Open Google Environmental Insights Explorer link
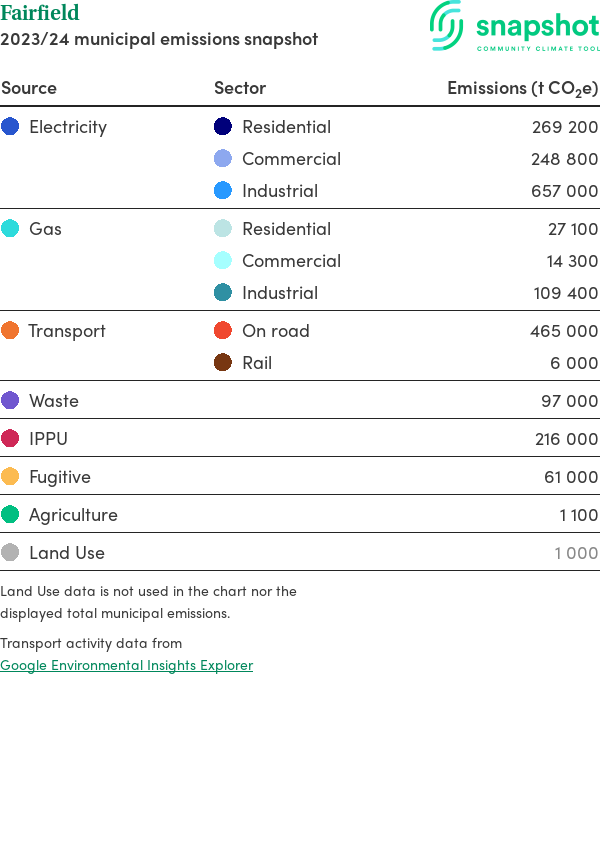 [x=126, y=665]
